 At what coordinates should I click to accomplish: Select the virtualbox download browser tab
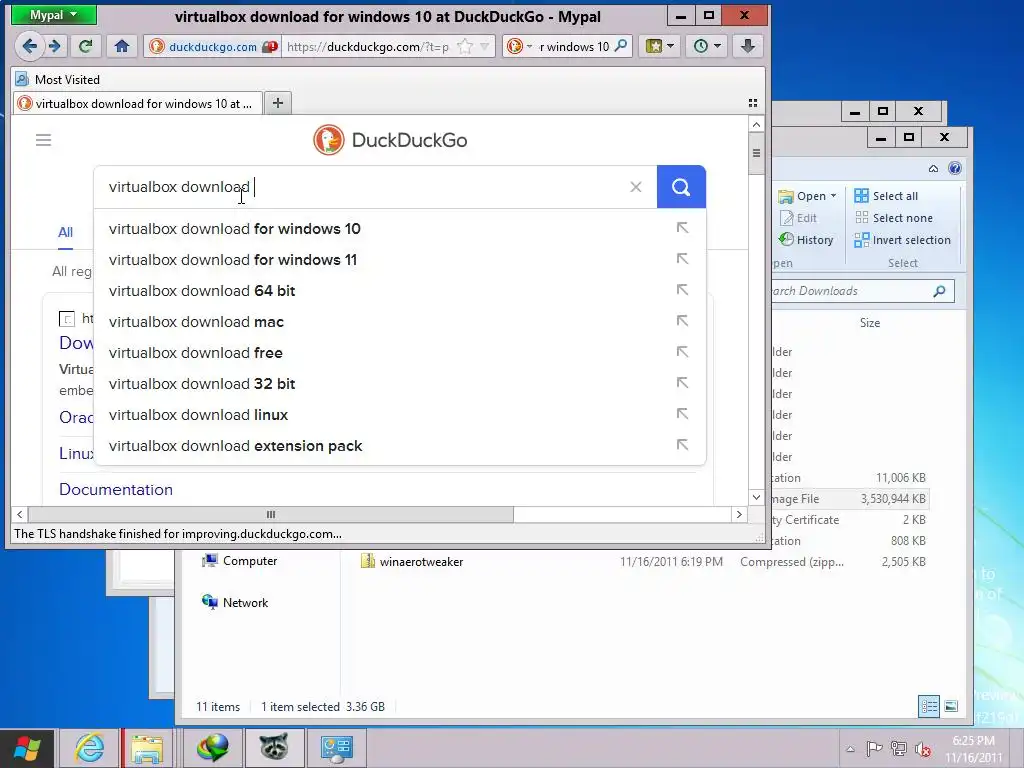click(x=138, y=103)
